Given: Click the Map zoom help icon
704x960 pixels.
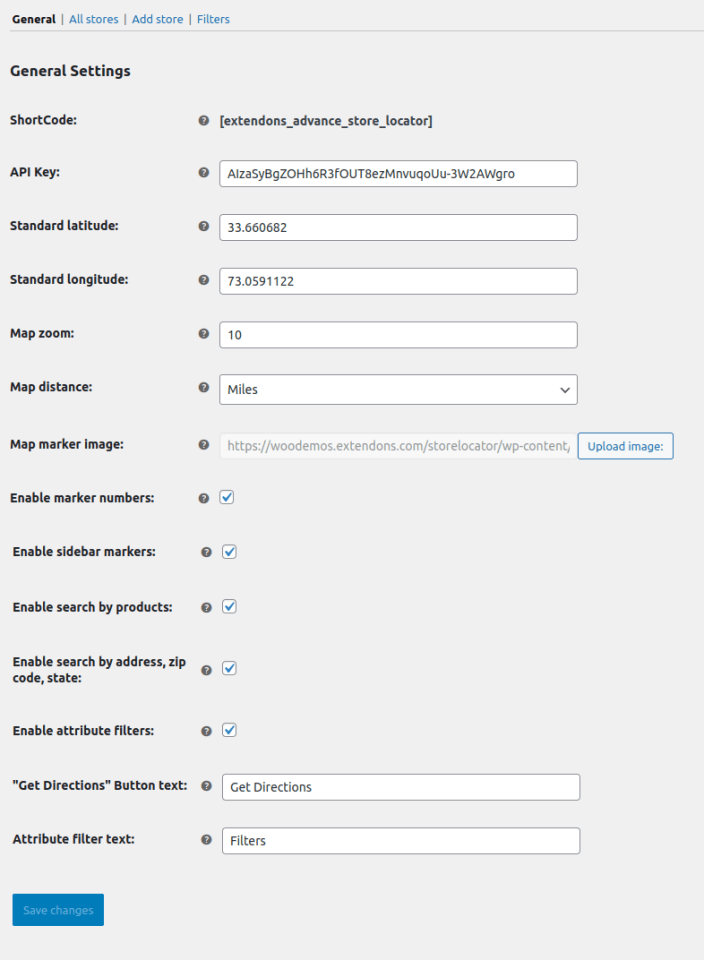Looking at the screenshot, I should click(x=204, y=334).
